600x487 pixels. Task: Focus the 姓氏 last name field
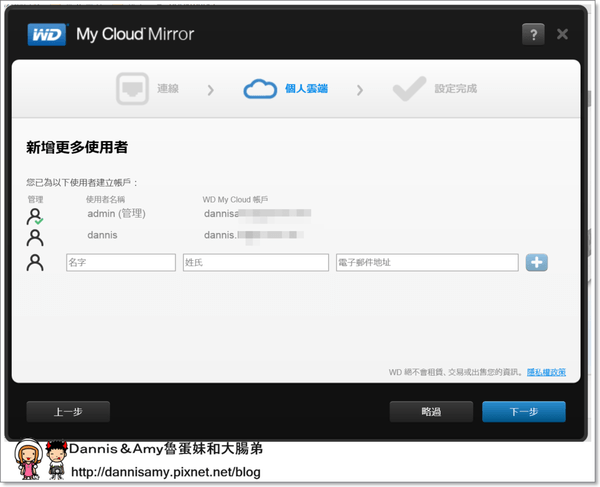(x=256, y=262)
